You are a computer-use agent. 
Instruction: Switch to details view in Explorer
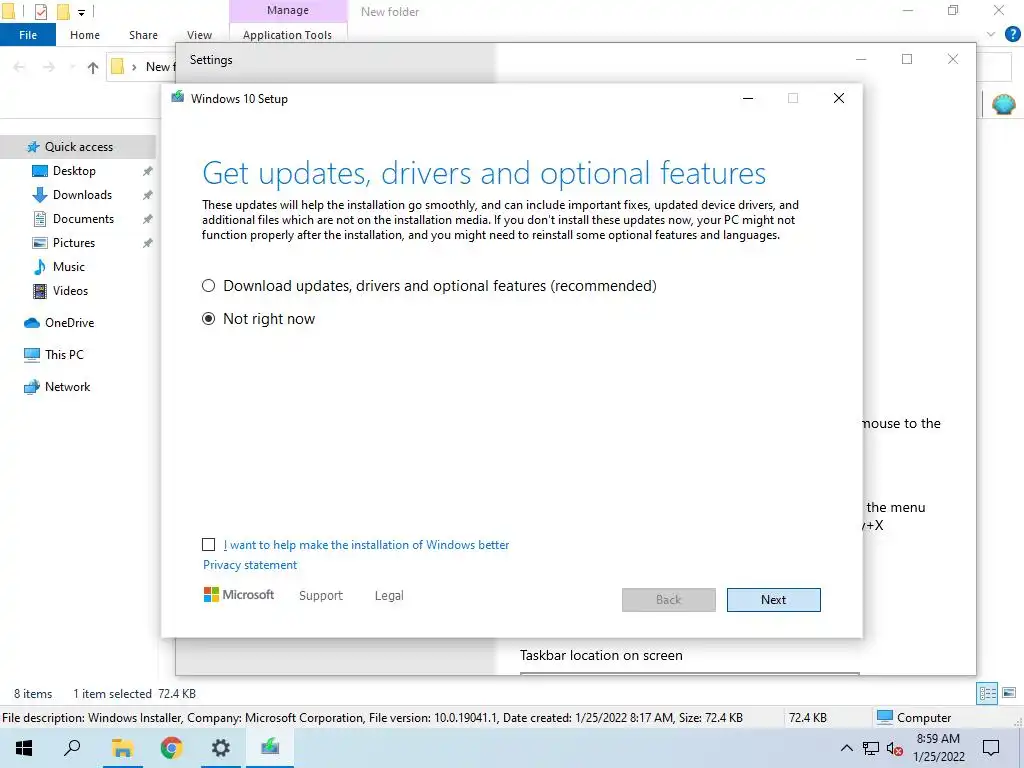[x=987, y=693]
